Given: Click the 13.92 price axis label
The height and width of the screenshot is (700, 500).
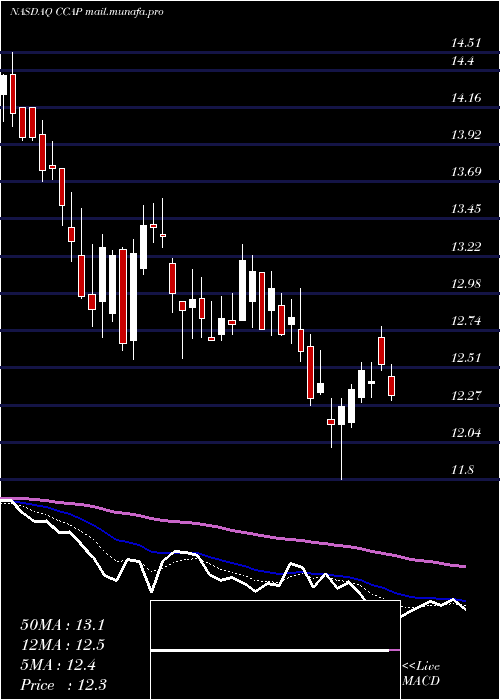Looking at the screenshot, I should point(466,135).
